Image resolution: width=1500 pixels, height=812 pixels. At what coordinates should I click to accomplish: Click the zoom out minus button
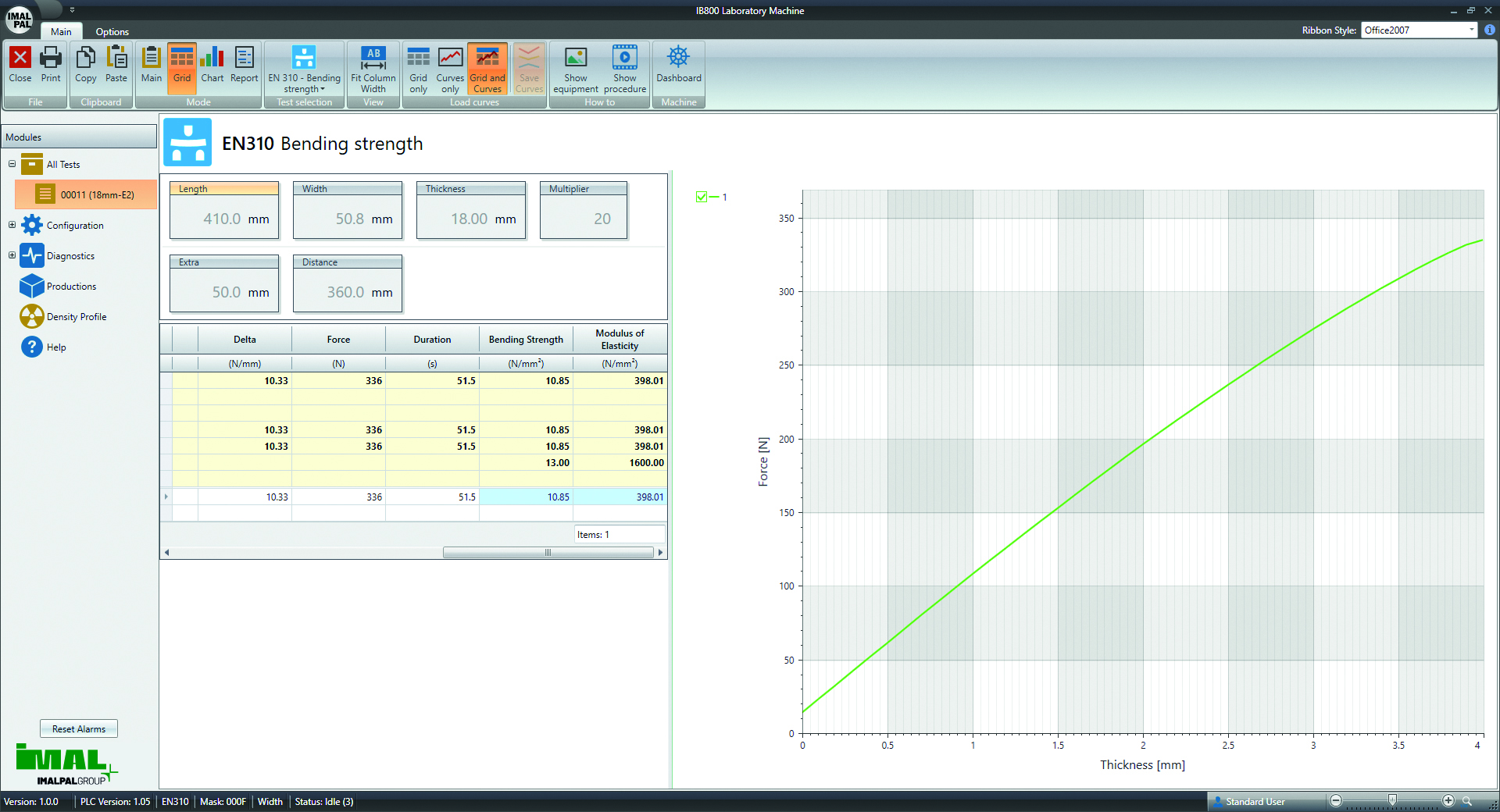coord(1336,801)
